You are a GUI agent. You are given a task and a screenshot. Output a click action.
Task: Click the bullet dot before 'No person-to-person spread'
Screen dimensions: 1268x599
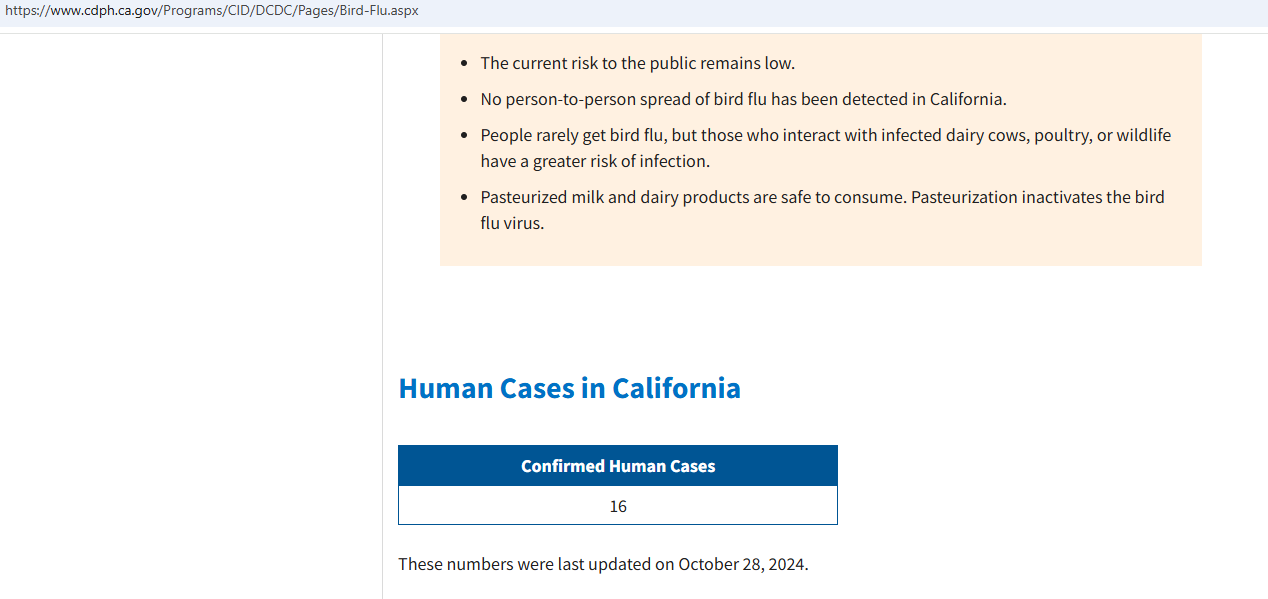463,99
